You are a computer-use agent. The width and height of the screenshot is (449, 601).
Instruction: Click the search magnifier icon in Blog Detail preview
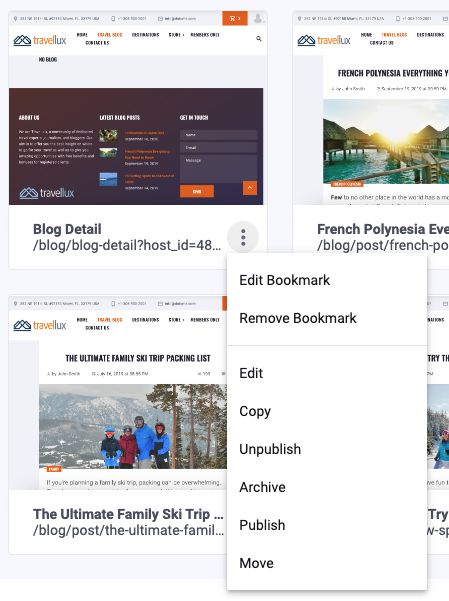point(259,39)
